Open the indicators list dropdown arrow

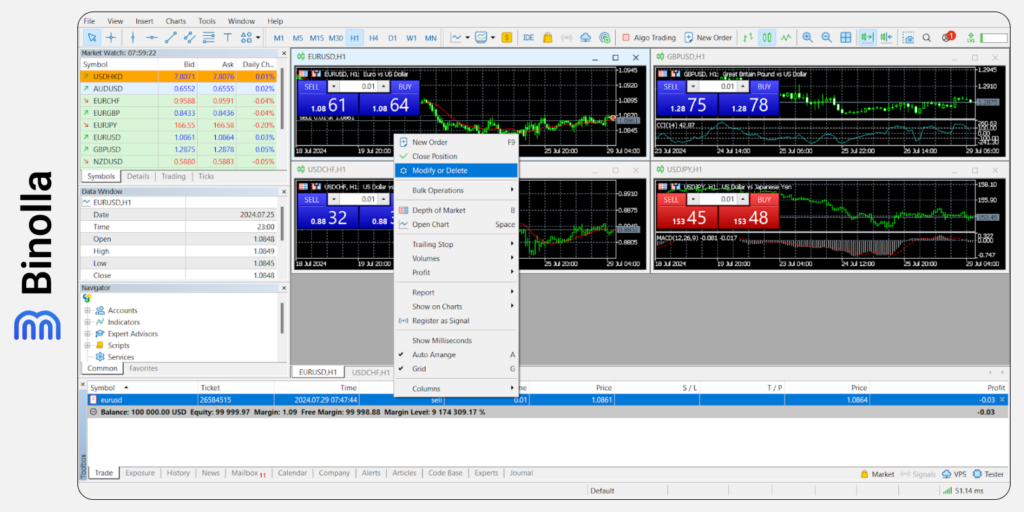(x=468, y=37)
